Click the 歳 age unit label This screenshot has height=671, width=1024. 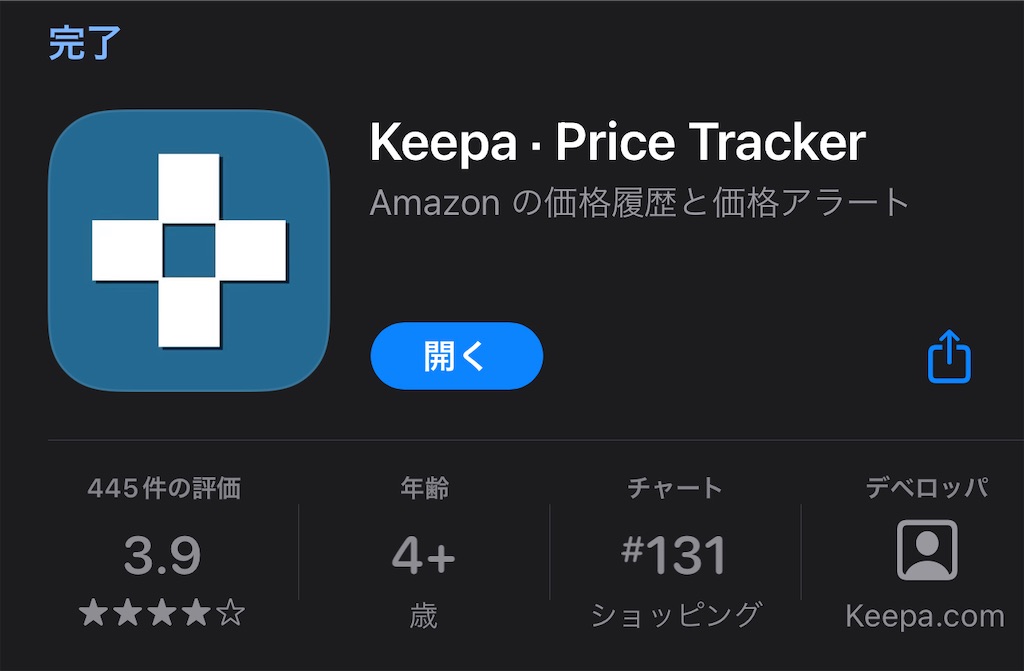point(423,615)
